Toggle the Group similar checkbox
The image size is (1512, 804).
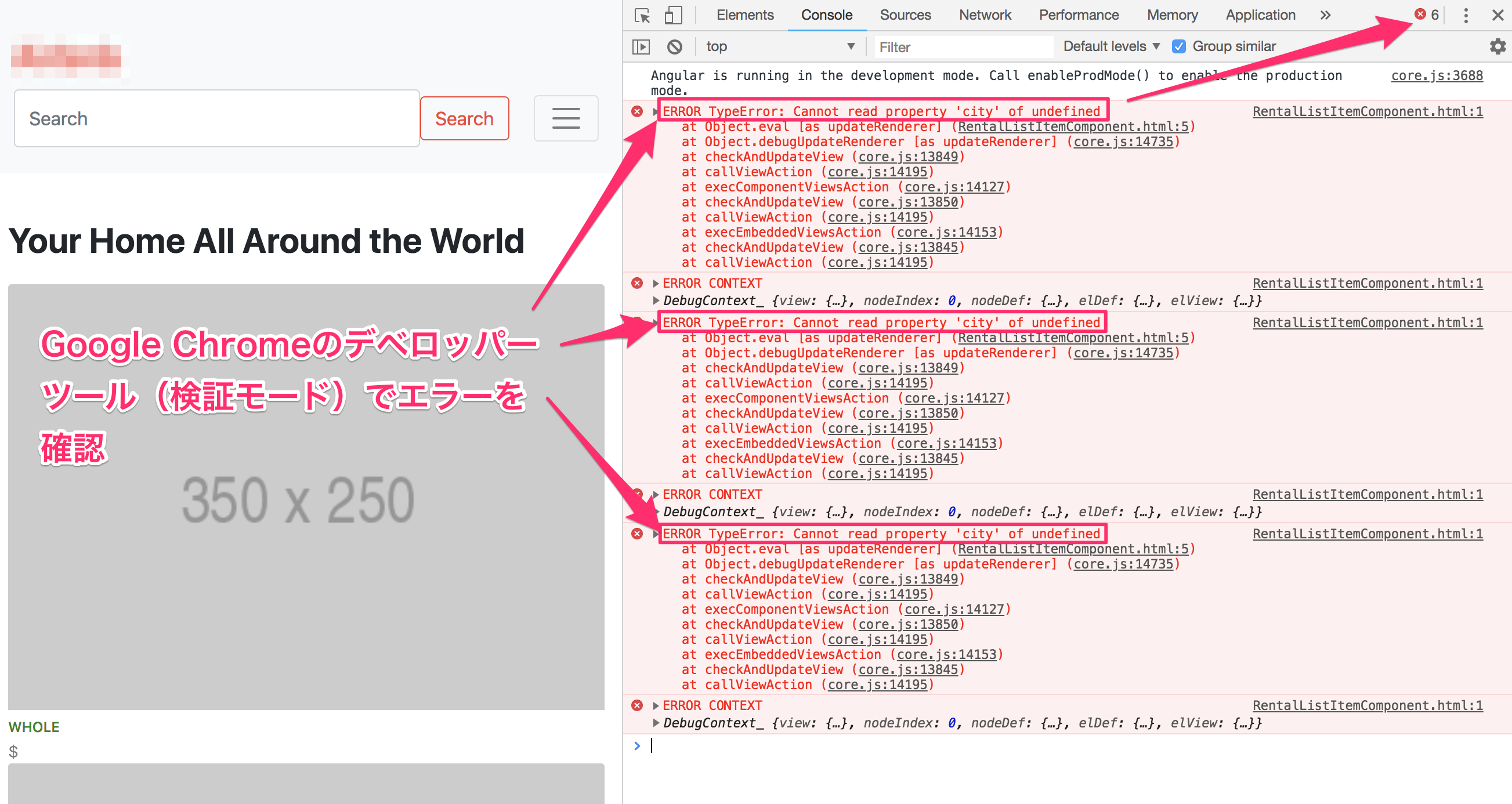pos(1178,46)
